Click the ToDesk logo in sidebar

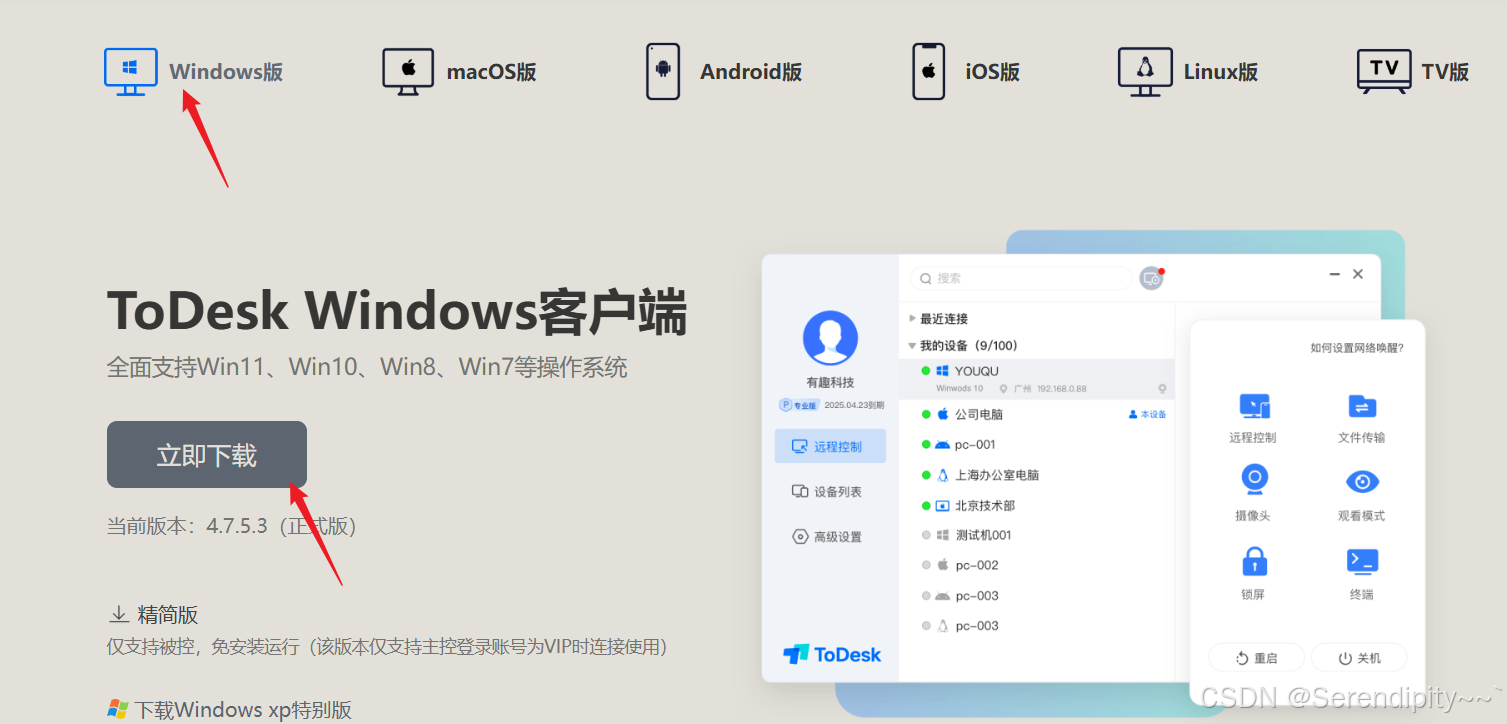[832, 654]
